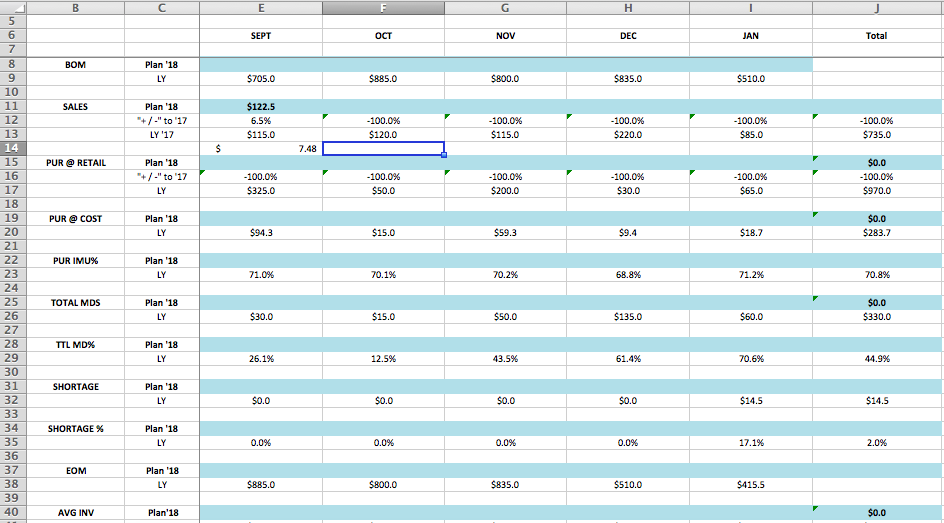Select the PUR @ RETAIL label cell

tap(75, 162)
